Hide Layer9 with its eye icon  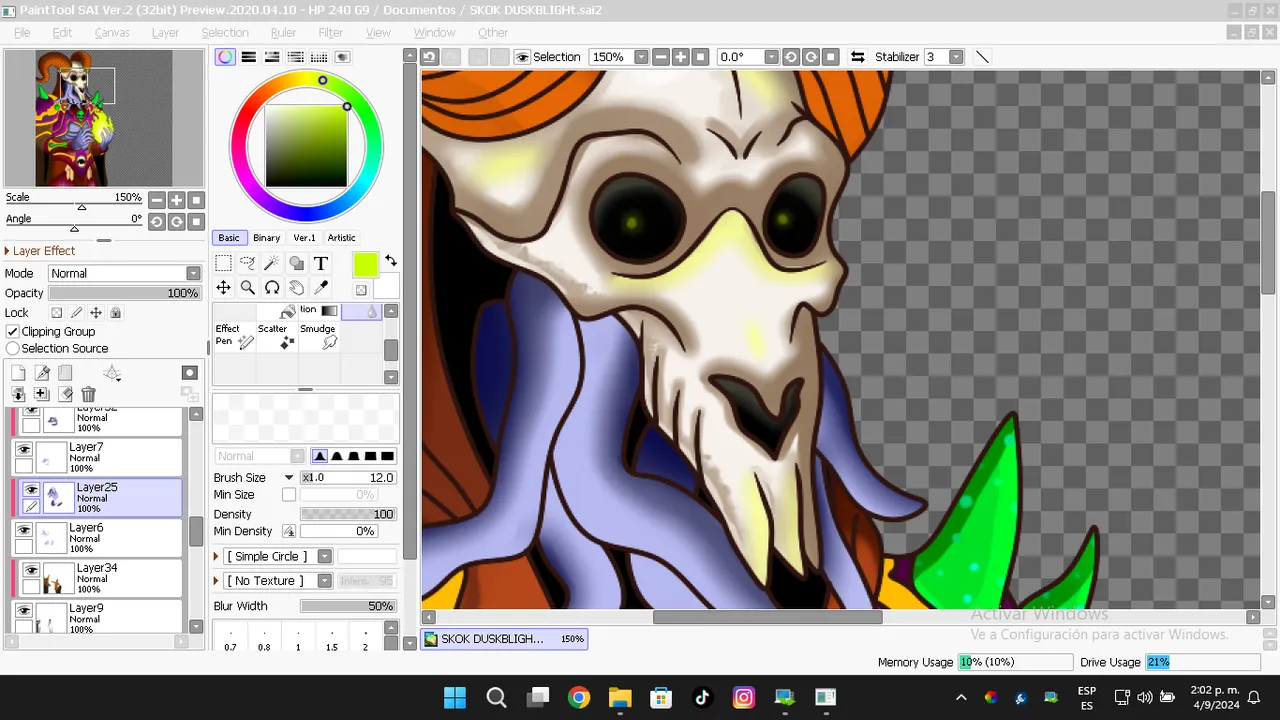tap(24, 610)
